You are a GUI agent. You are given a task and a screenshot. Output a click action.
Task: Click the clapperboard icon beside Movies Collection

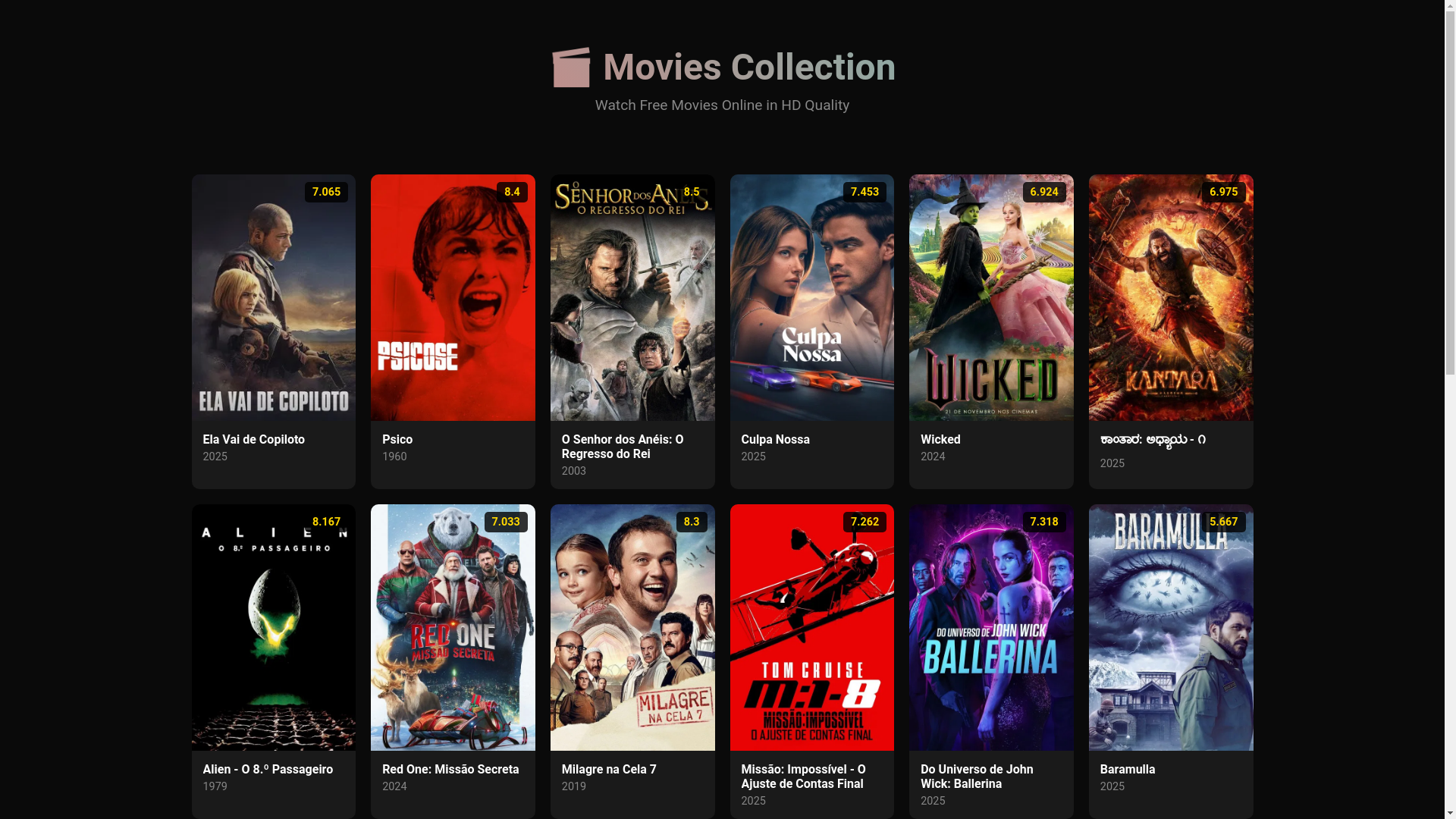pos(571,67)
